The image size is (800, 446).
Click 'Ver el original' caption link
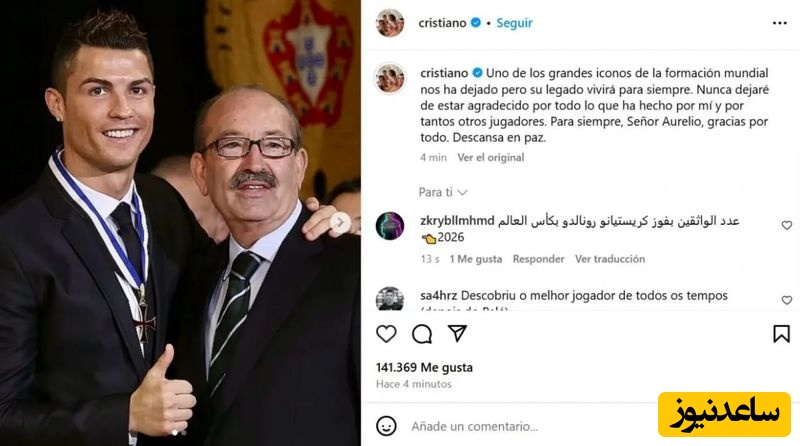click(x=490, y=158)
